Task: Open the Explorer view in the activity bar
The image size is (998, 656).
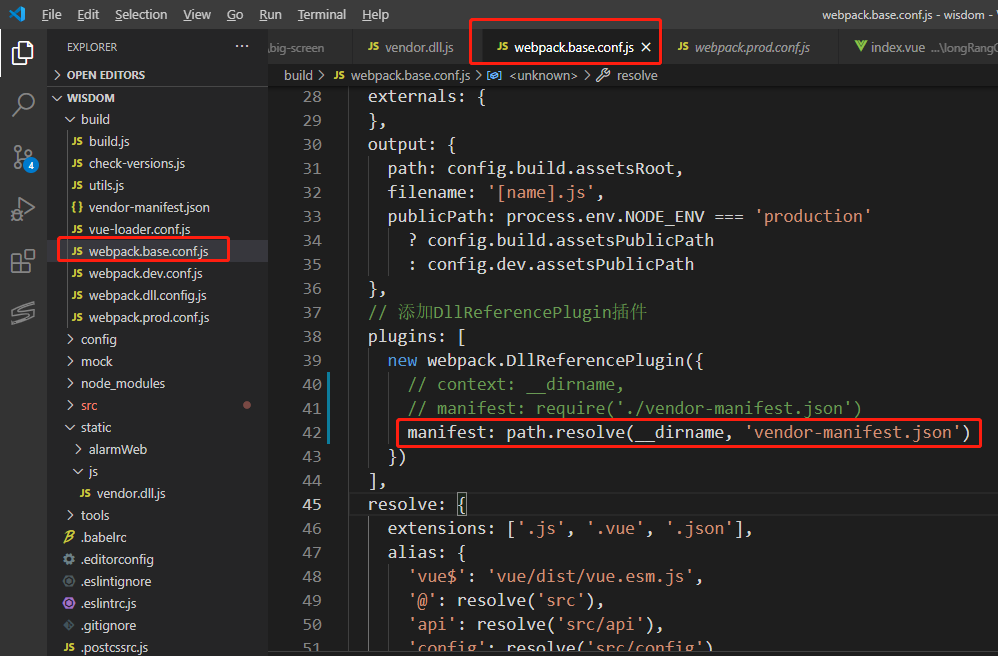Action: [23, 53]
